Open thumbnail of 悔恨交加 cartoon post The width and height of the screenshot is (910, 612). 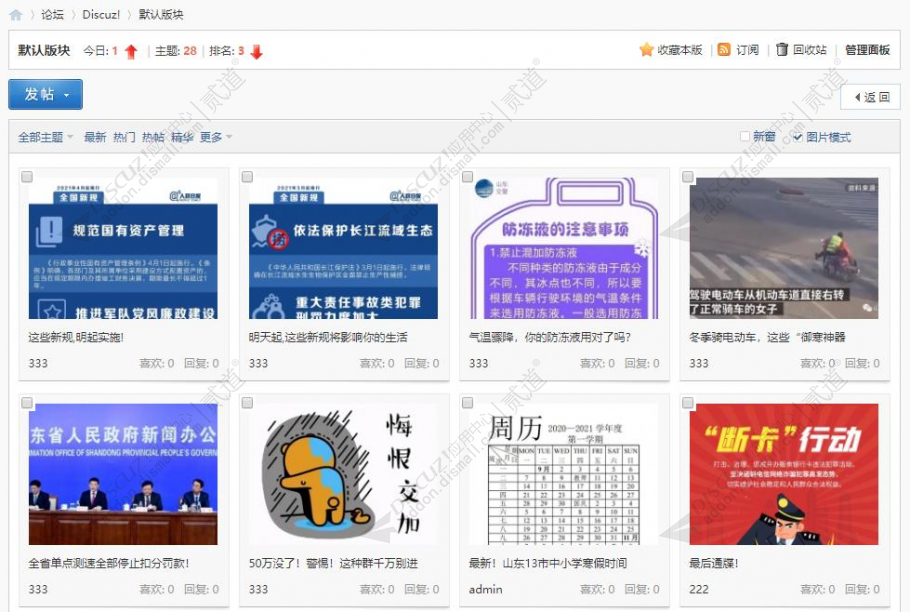click(344, 475)
